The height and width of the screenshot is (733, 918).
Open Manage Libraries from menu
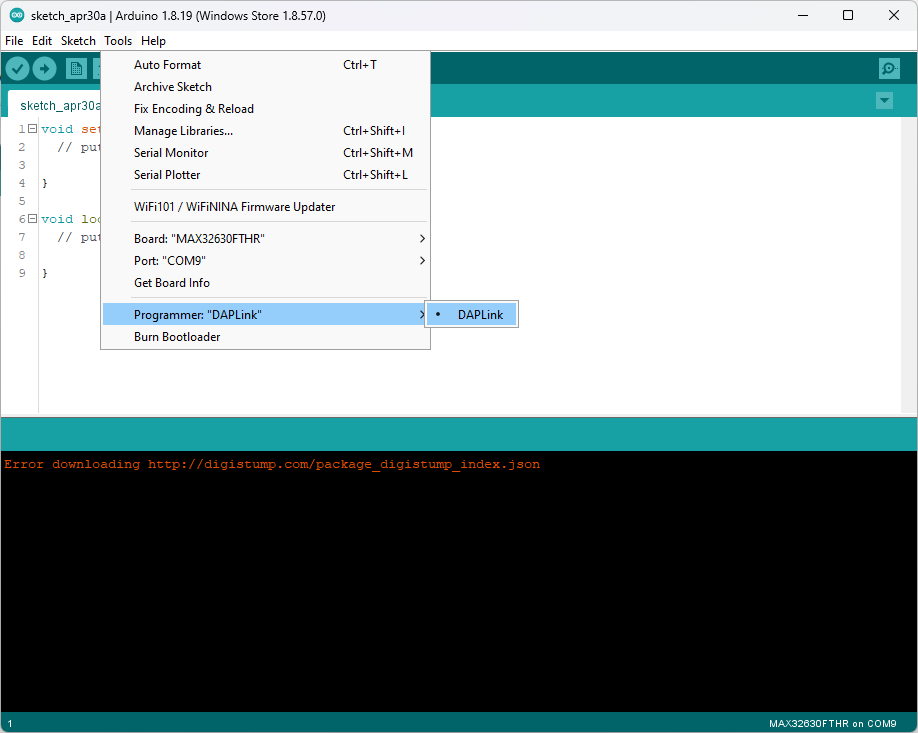266,131
